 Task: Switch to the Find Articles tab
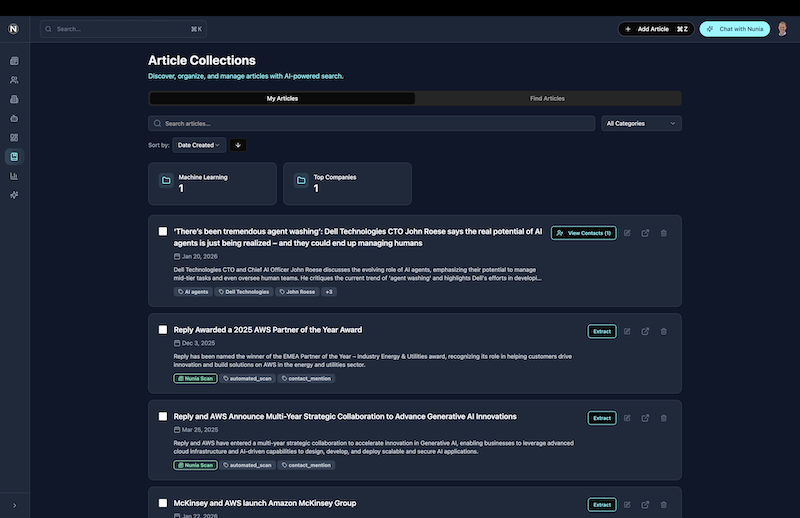547,98
